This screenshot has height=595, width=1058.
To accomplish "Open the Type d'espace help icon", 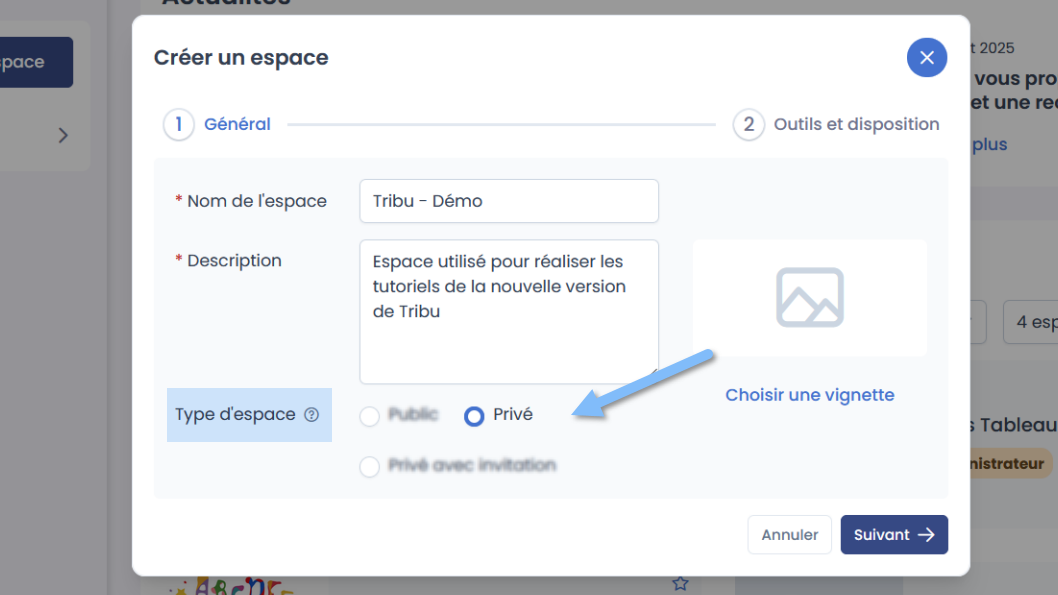I will 311,415.
